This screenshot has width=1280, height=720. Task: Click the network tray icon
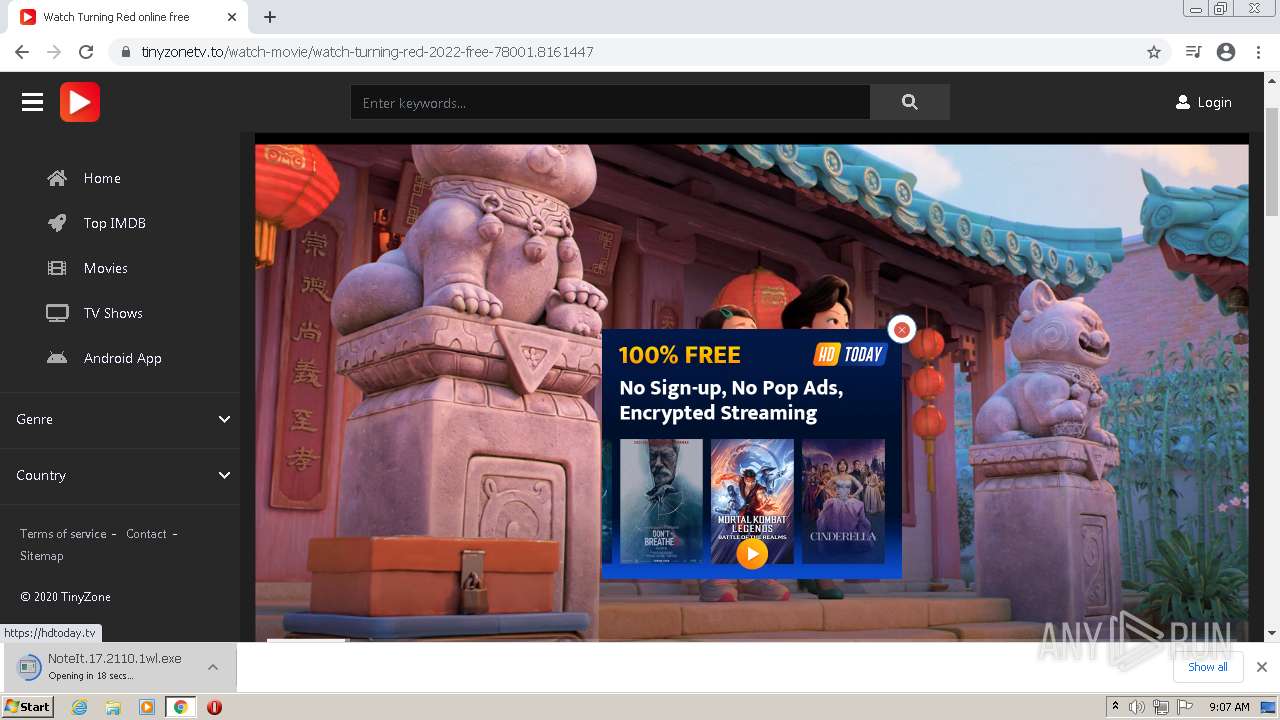point(1160,707)
